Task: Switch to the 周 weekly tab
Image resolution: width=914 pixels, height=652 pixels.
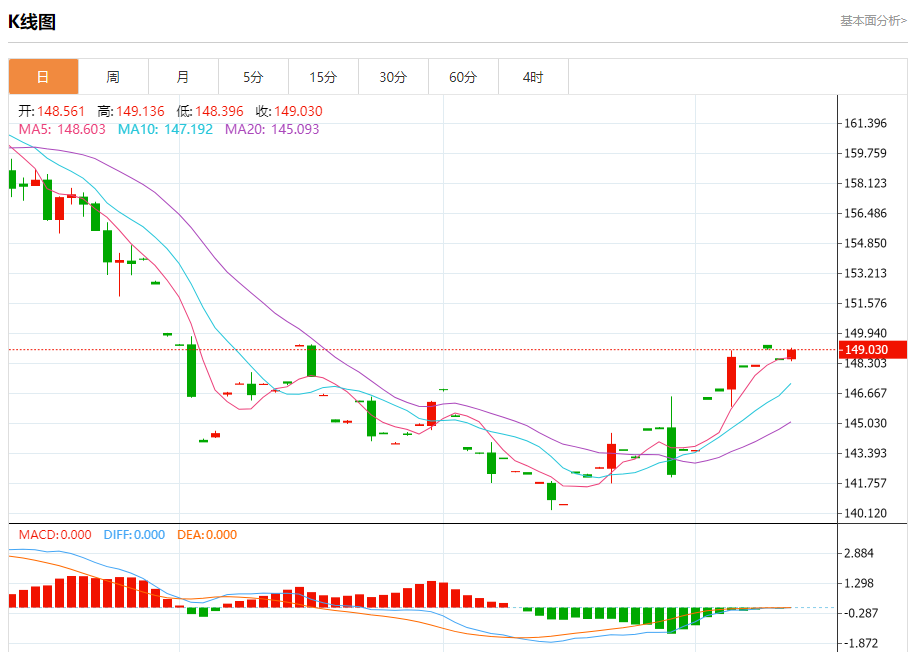Action: [113, 76]
